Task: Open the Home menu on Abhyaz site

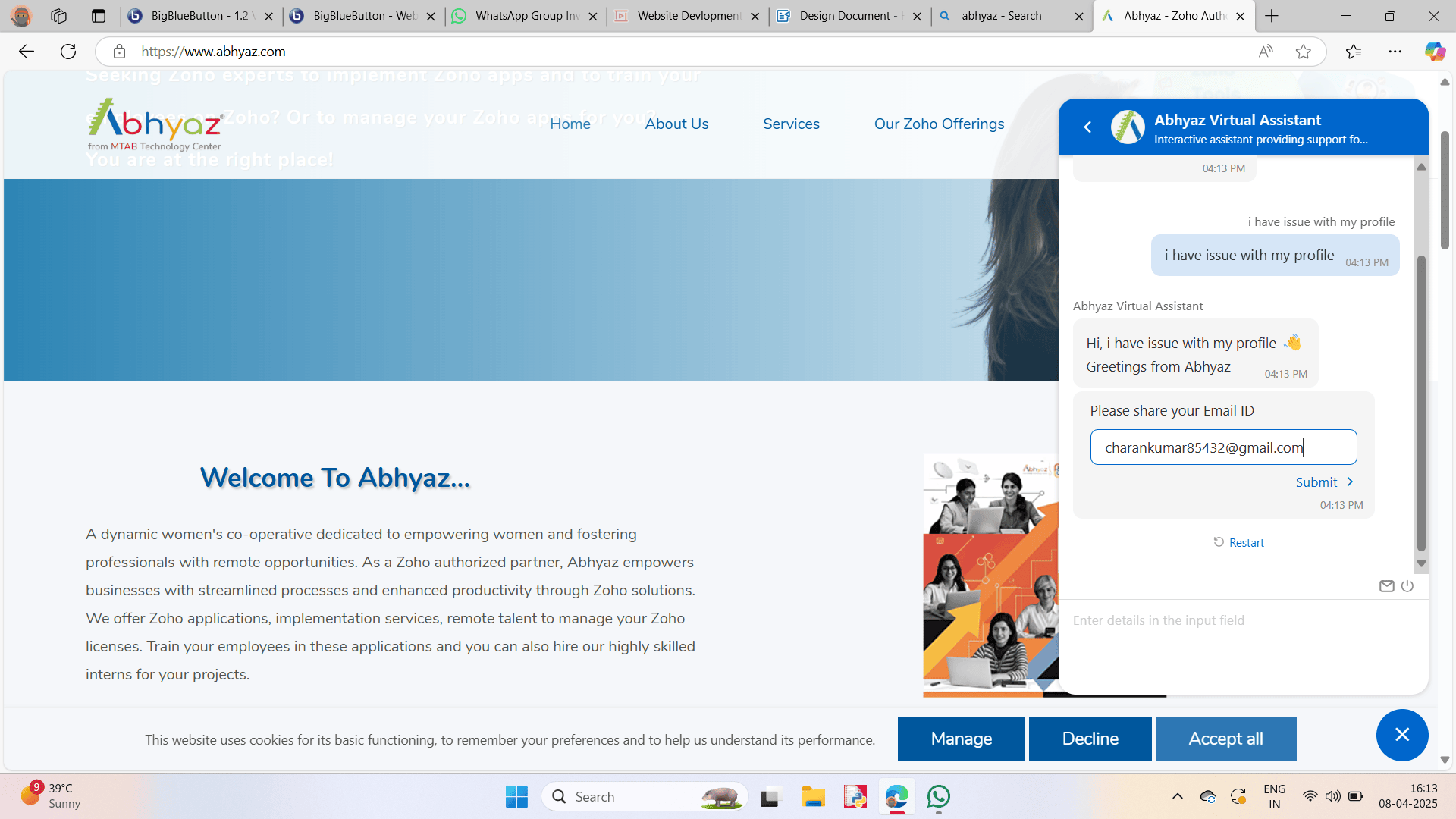Action: pos(570,124)
